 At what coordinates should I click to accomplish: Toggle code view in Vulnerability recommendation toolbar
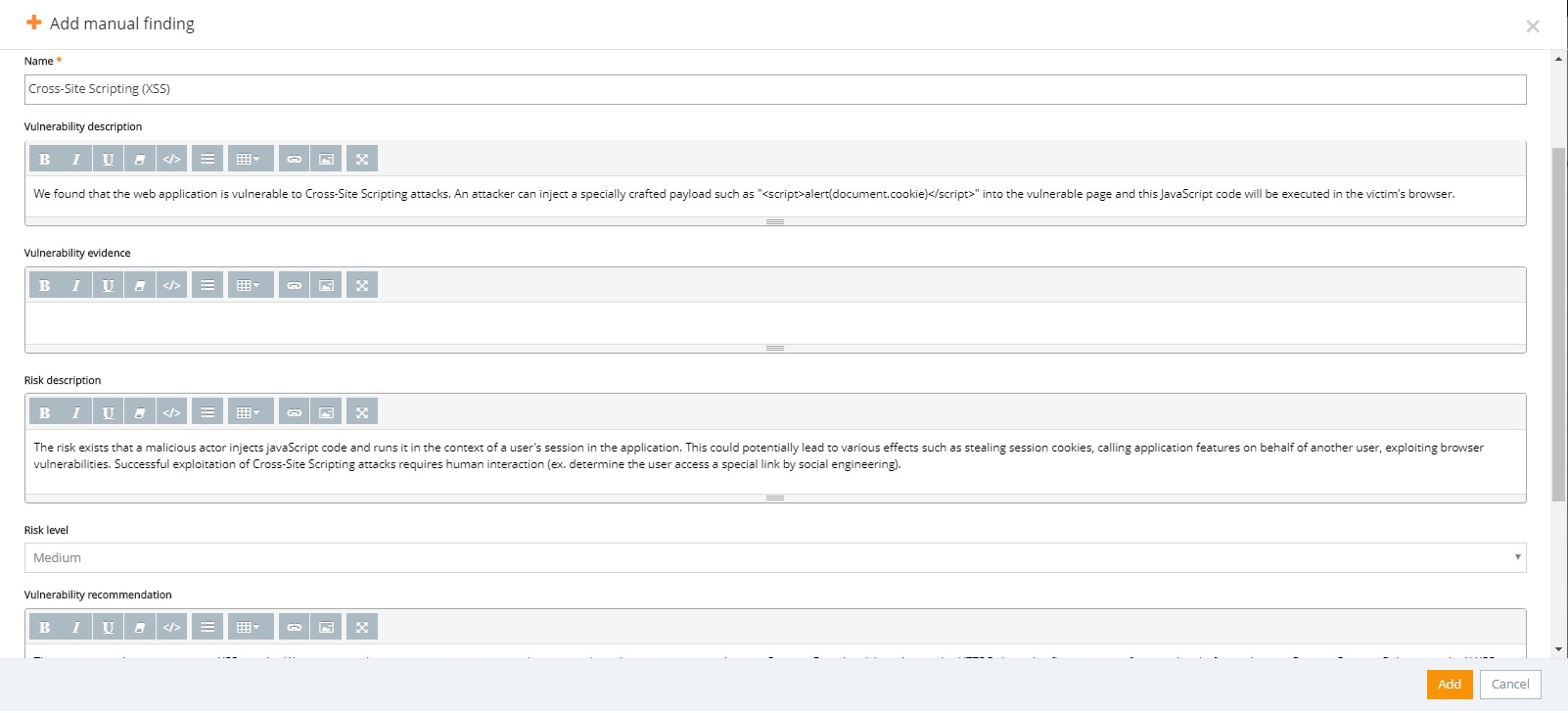[171, 627]
